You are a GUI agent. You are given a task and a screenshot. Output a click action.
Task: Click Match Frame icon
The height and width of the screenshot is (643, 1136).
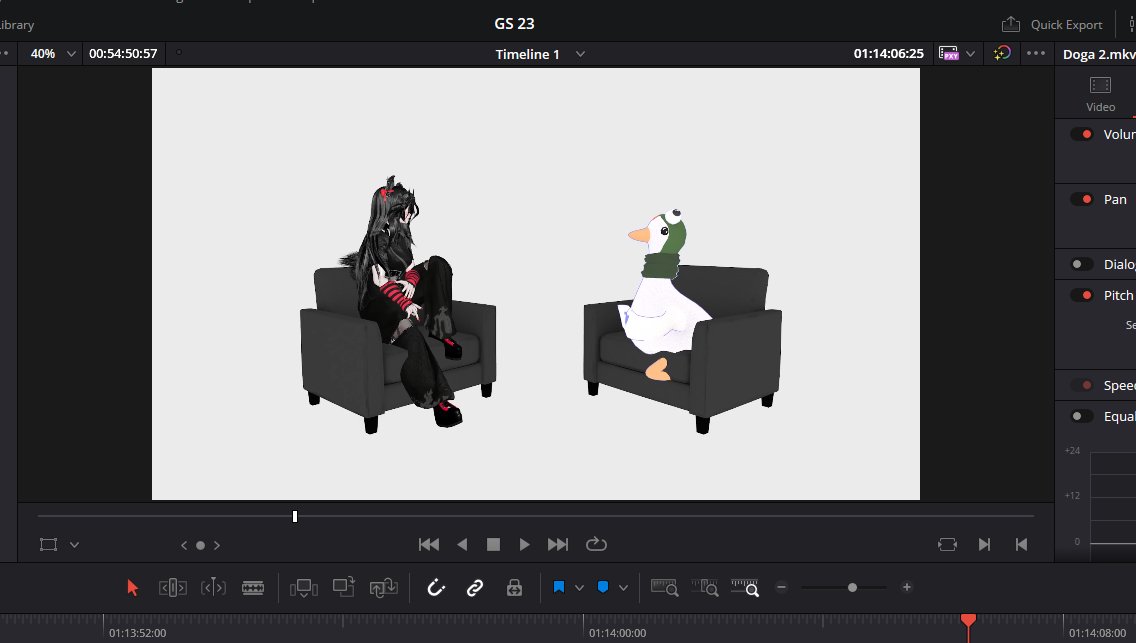(x=948, y=545)
